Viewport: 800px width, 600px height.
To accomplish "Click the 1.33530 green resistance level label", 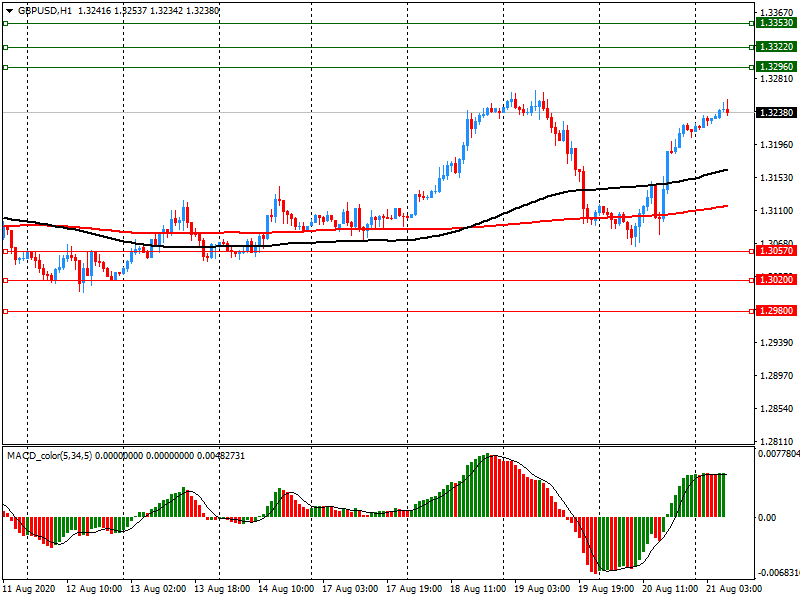I will [x=776, y=23].
